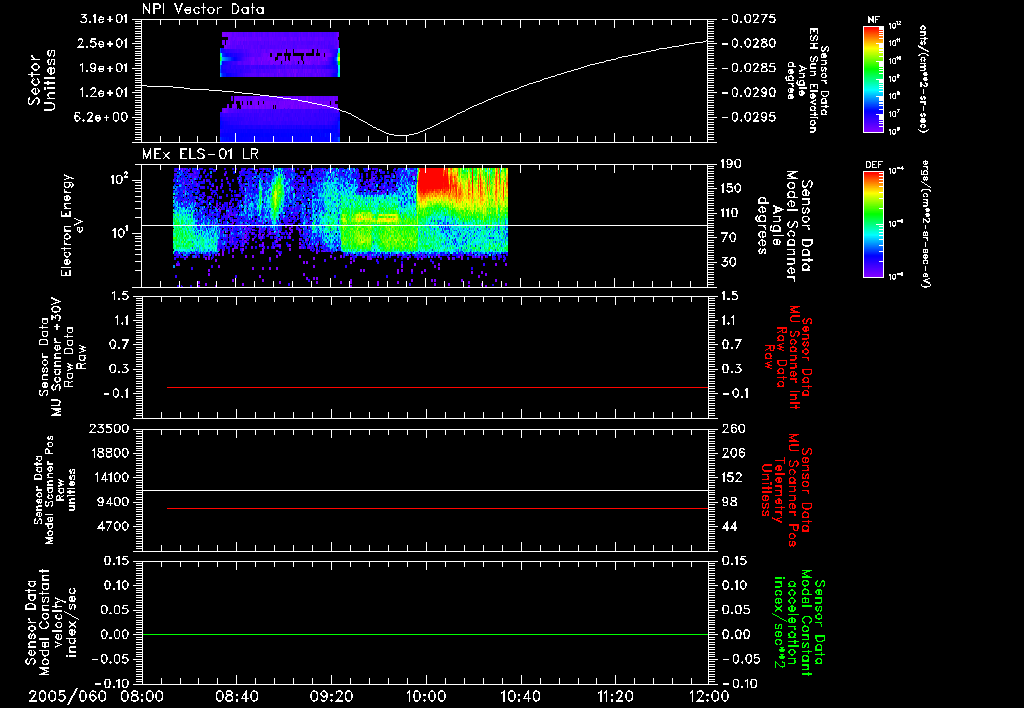Click the "98" telemetry tick label
This screenshot has height=708, width=1024.
point(729,502)
